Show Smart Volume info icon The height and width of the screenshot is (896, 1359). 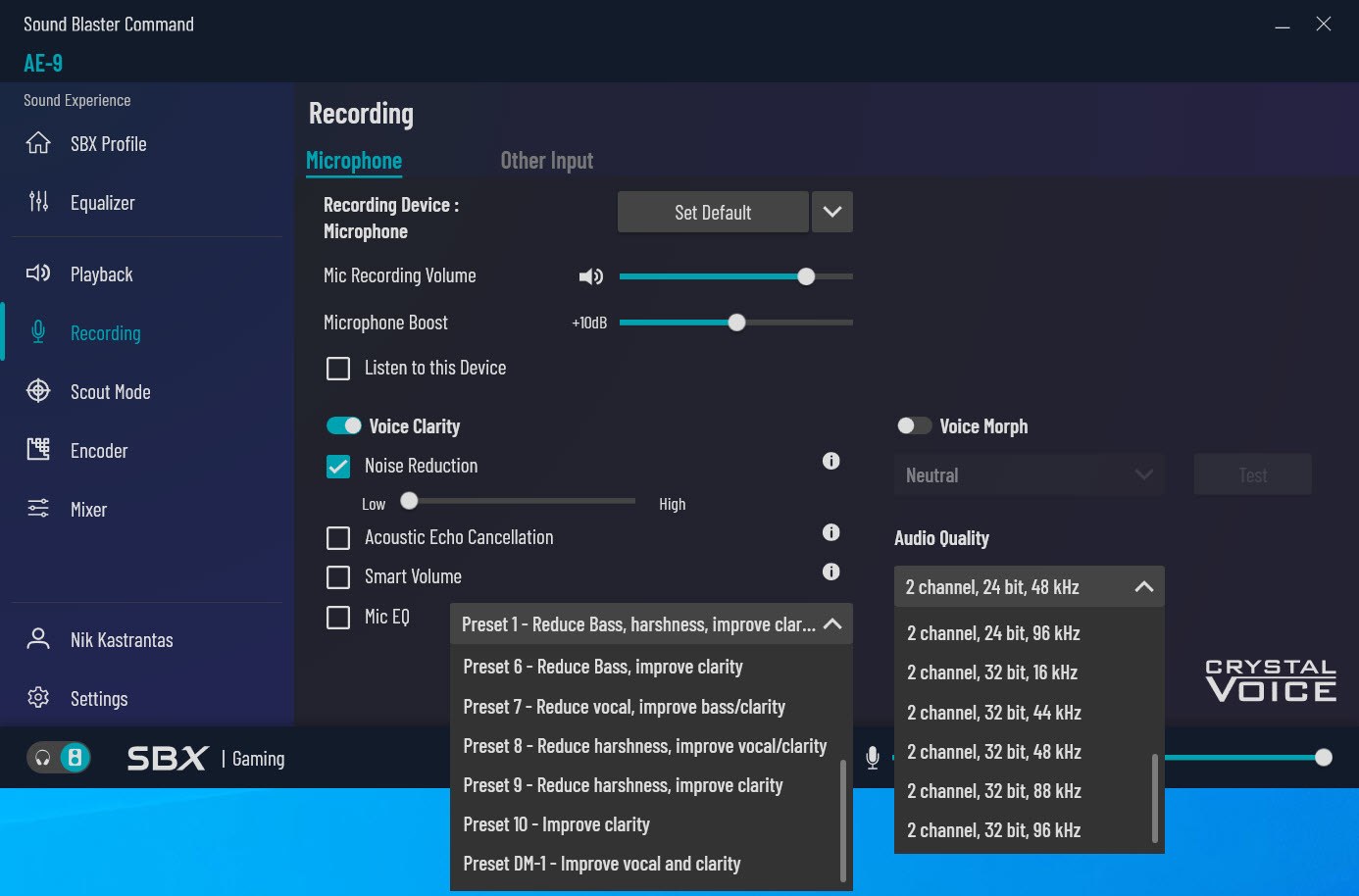pos(830,572)
